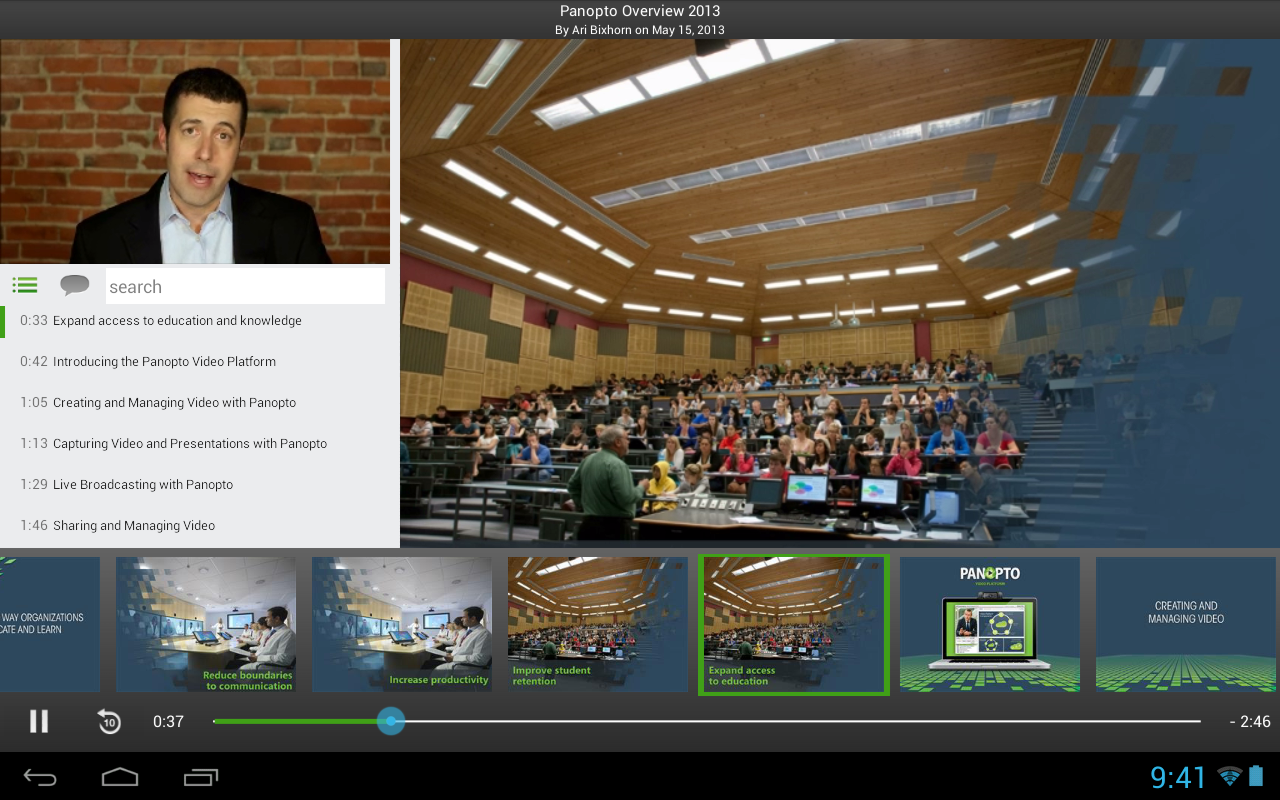Open Capturing Video and Presentations chapter

pyautogui.click(x=189, y=444)
